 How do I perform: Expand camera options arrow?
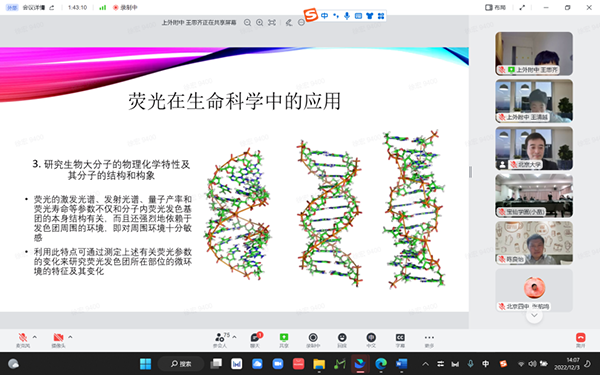click(x=70, y=337)
